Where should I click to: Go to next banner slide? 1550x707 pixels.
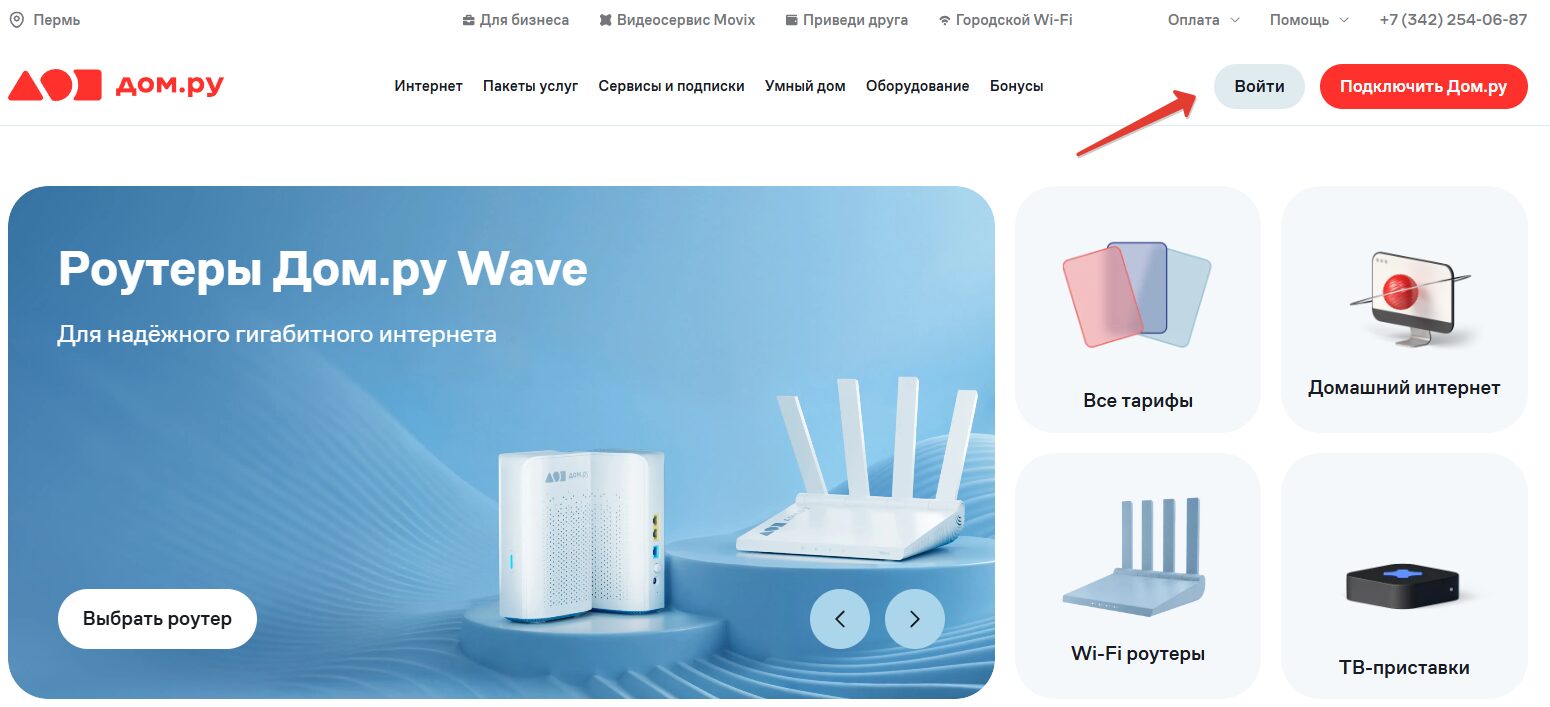[915, 619]
